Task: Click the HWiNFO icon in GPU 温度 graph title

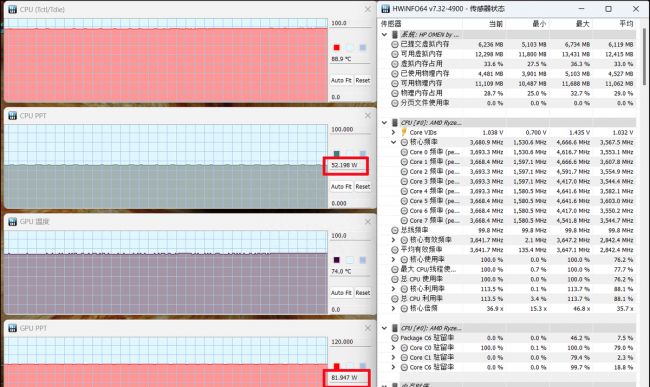Action: coord(12,222)
